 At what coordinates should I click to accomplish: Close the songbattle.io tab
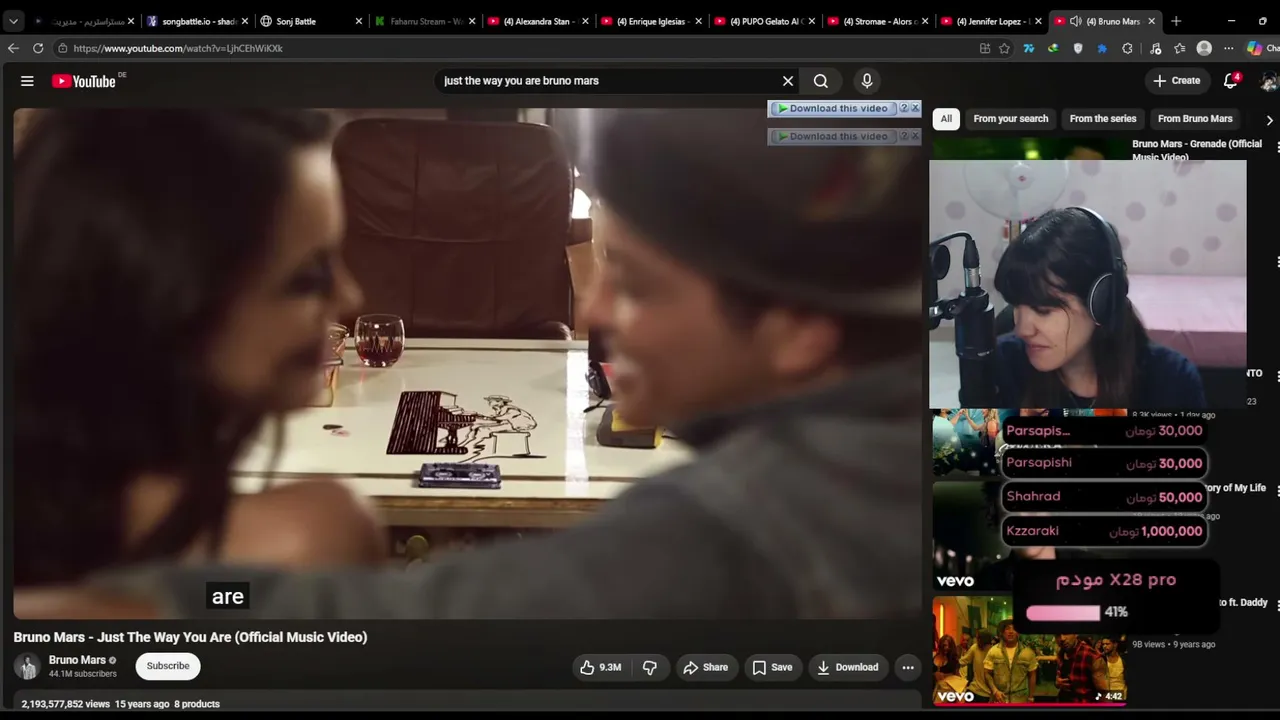[x=245, y=21]
